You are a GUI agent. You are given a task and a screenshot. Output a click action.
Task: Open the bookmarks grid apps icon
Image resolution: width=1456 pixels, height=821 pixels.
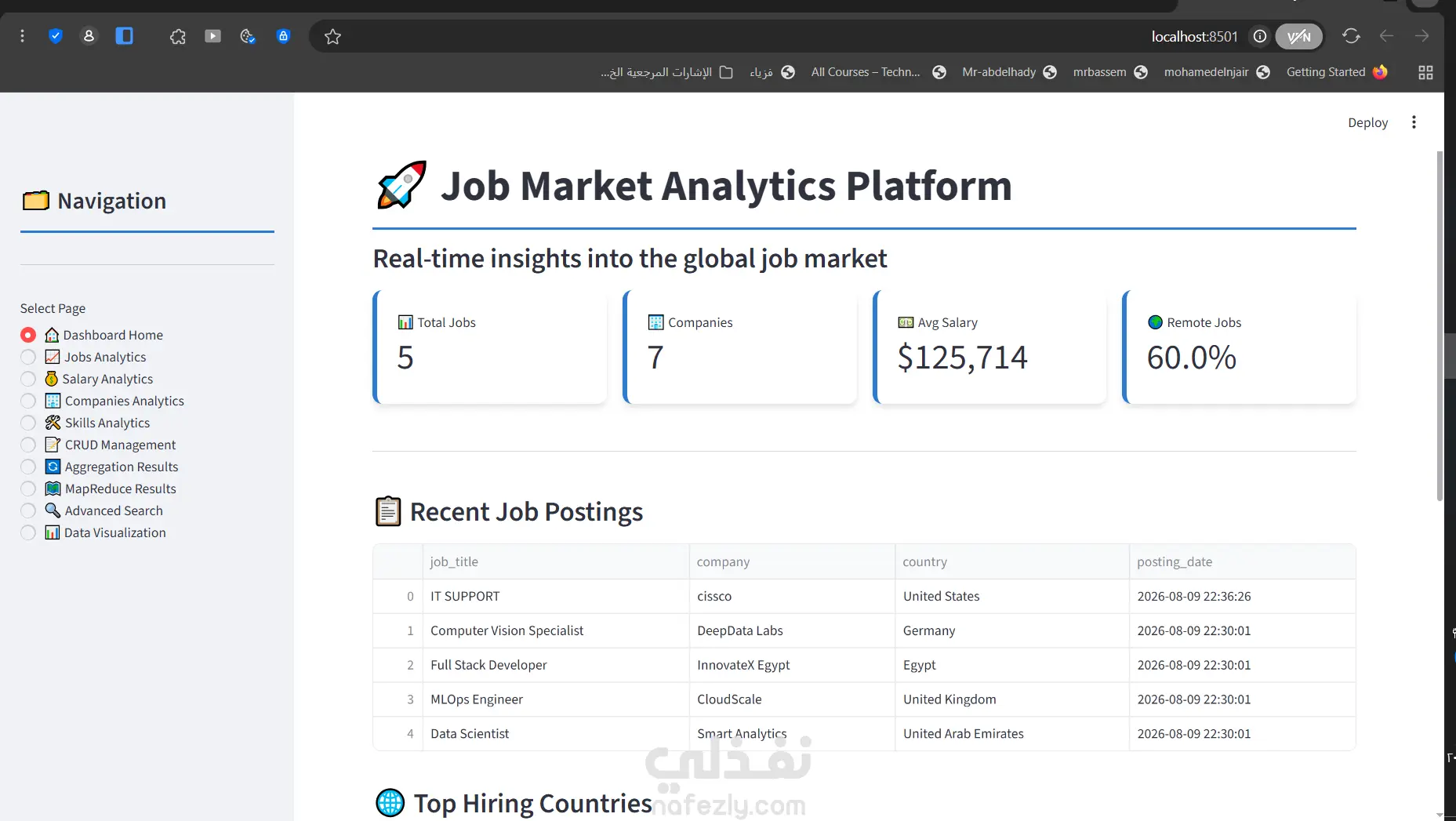(1425, 72)
